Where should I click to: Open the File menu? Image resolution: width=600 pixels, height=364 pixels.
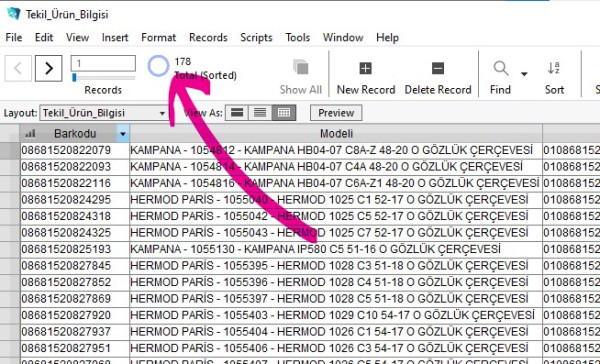pos(14,38)
